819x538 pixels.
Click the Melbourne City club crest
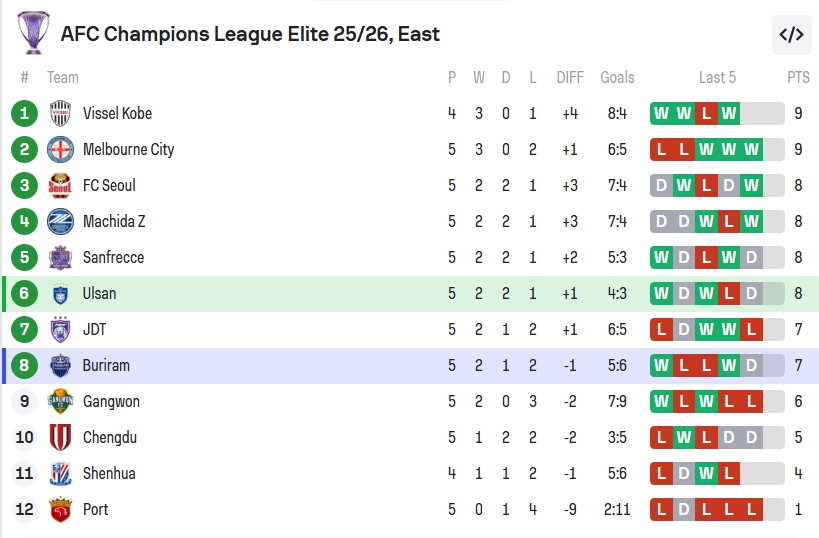tap(60, 150)
